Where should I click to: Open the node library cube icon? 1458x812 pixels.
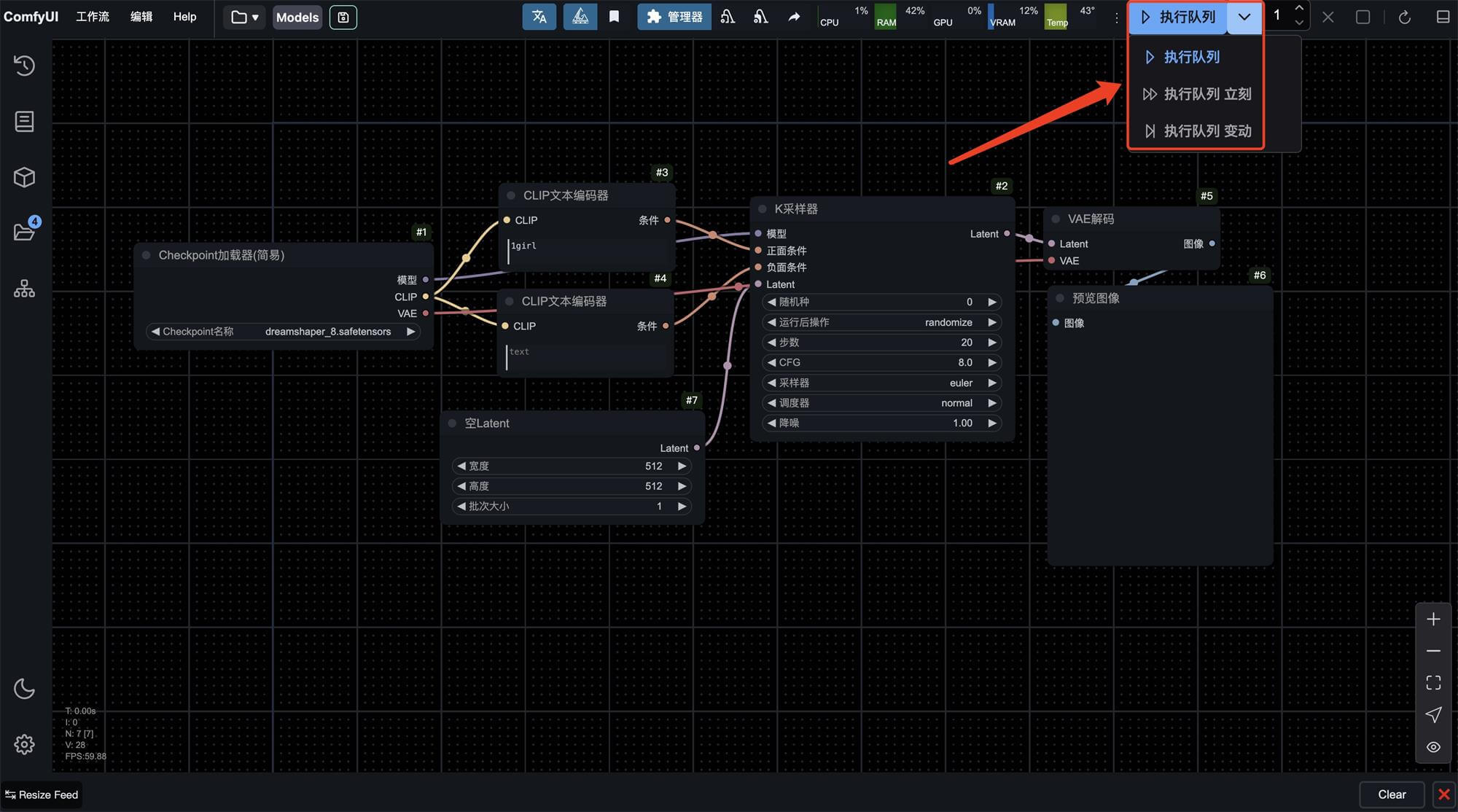(x=24, y=177)
